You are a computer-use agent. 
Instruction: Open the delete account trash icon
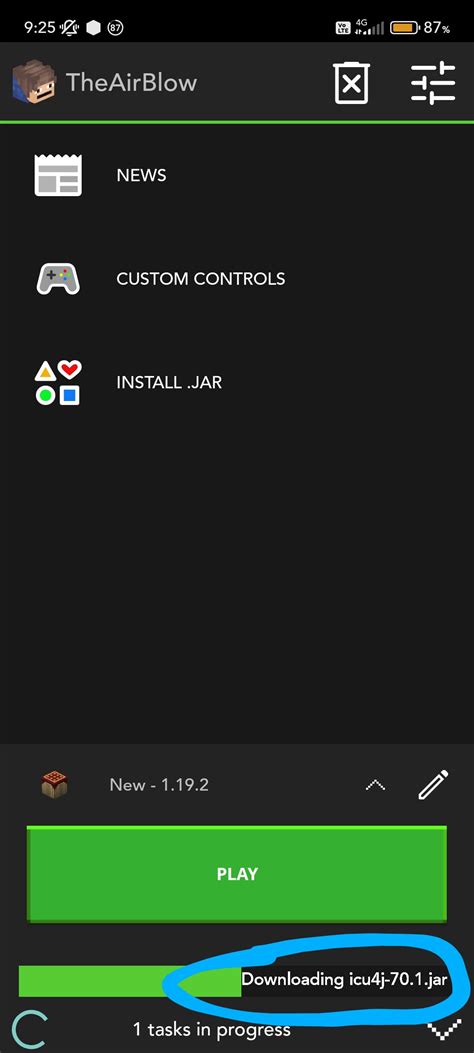click(352, 83)
